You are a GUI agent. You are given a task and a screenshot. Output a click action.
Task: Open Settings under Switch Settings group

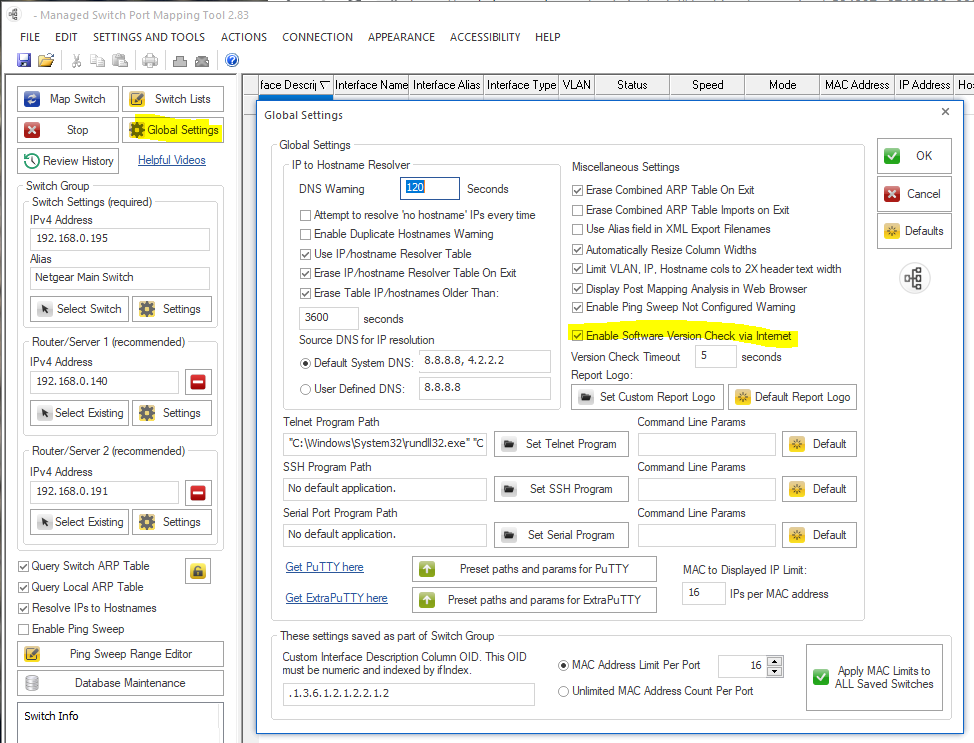171,309
